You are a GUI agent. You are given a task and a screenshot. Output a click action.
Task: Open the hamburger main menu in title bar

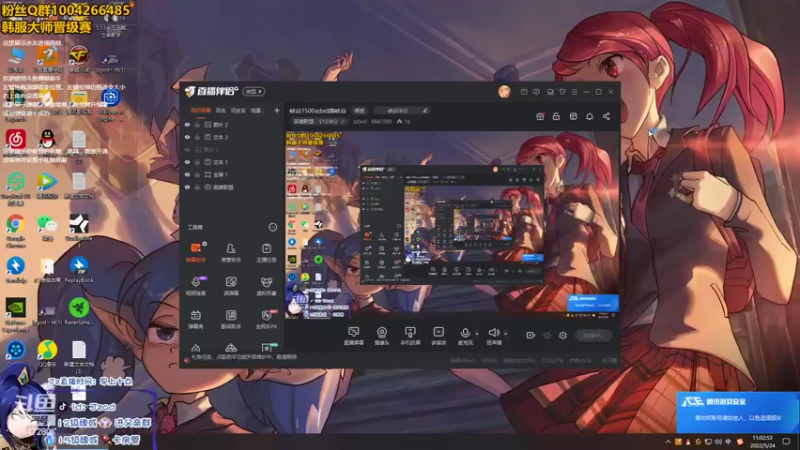click(574, 92)
